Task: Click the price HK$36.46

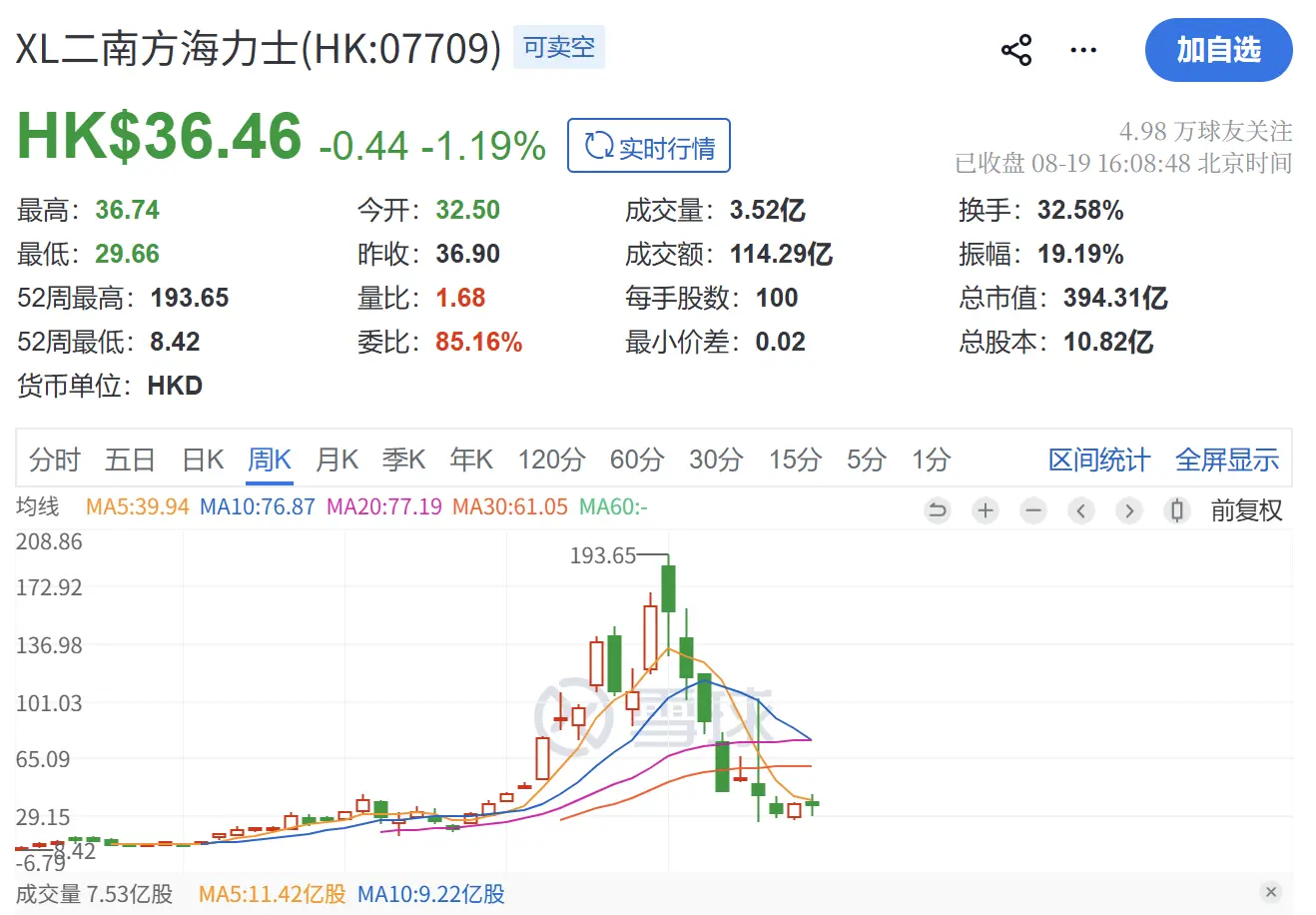Action: click(x=160, y=136)
